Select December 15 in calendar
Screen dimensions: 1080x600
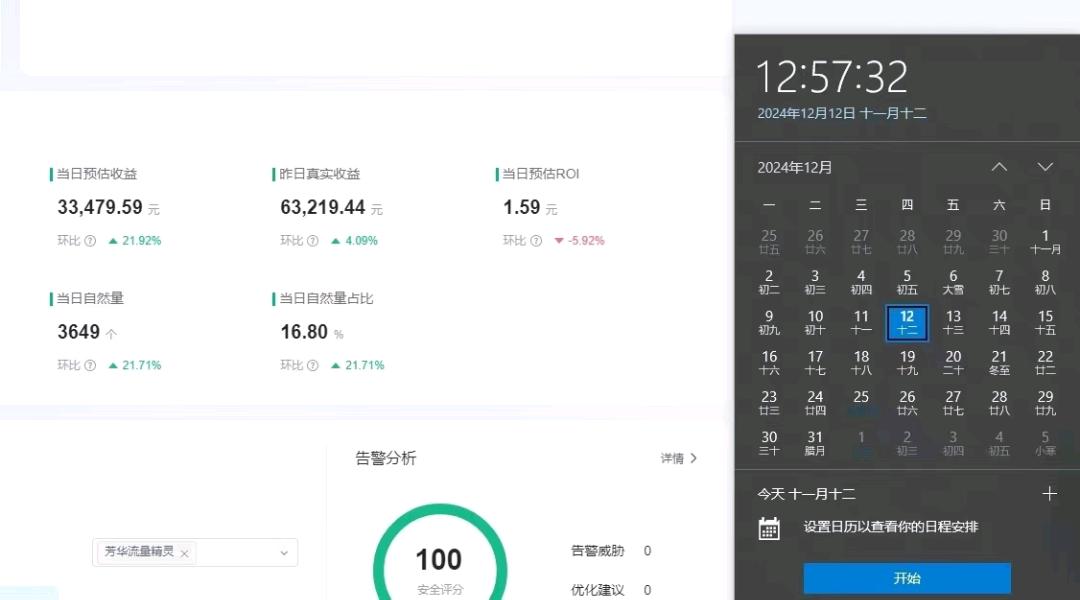[x=1045, y=322]
